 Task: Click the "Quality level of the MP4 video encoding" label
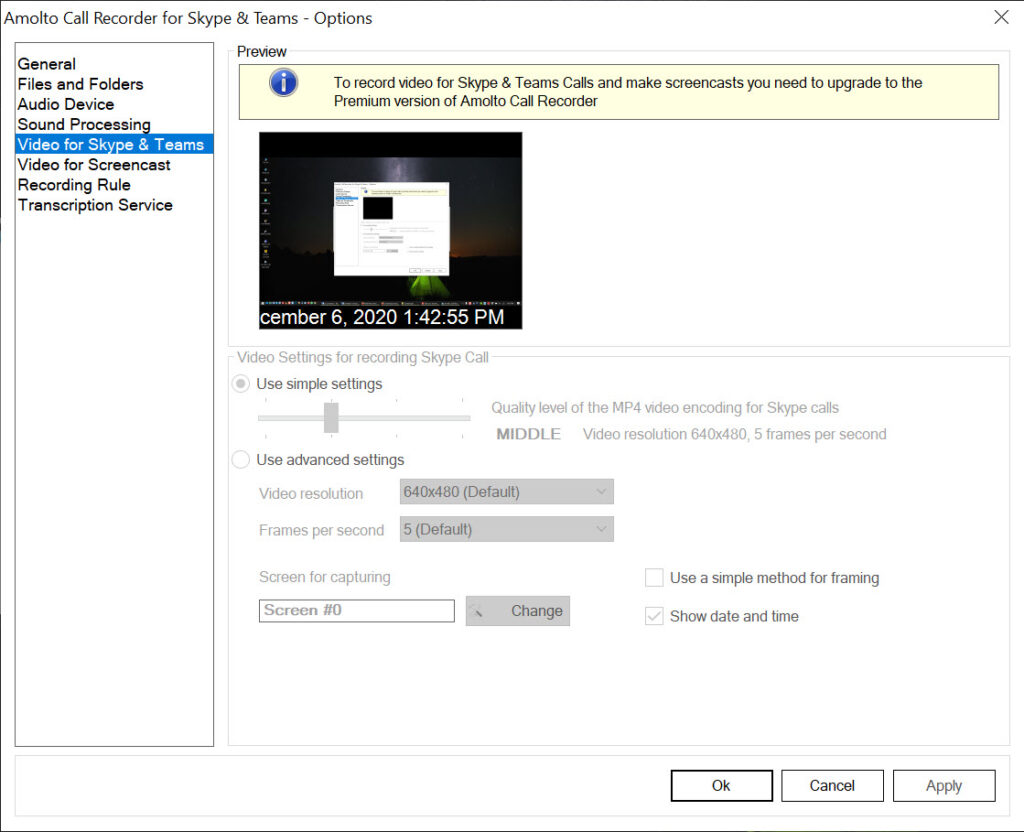point(665,408)
